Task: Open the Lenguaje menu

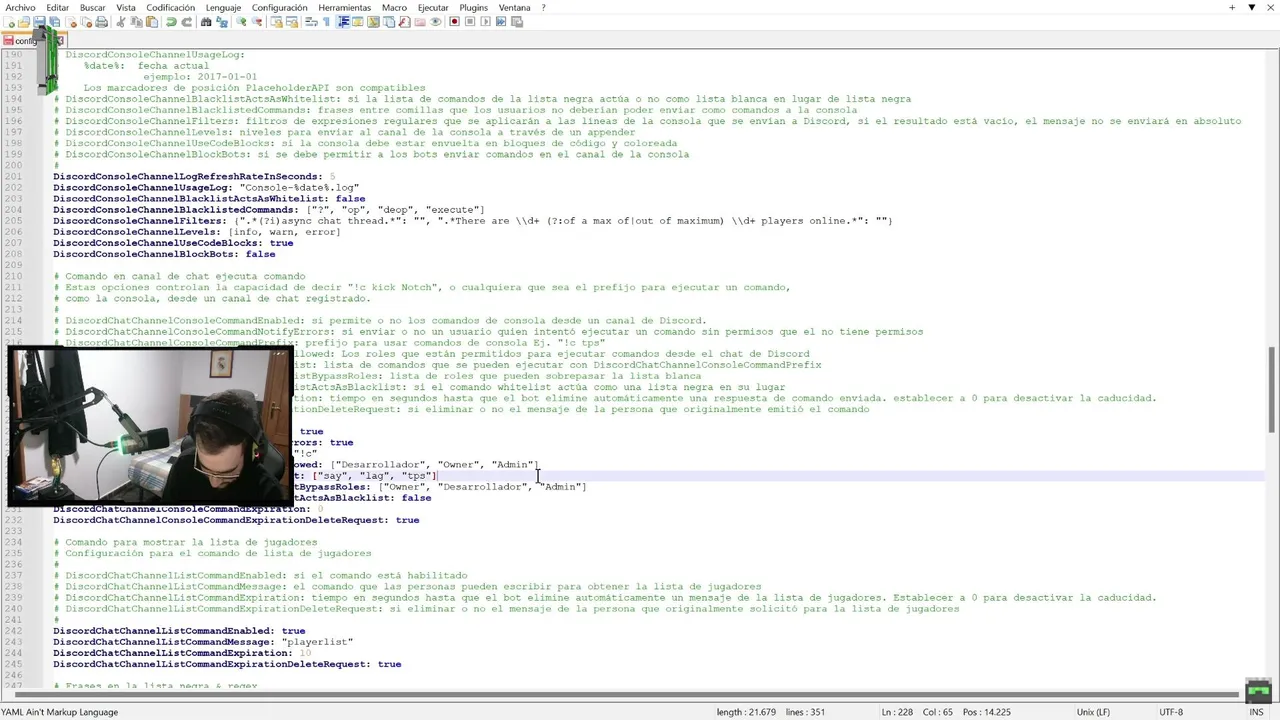Action: [224, 7]
